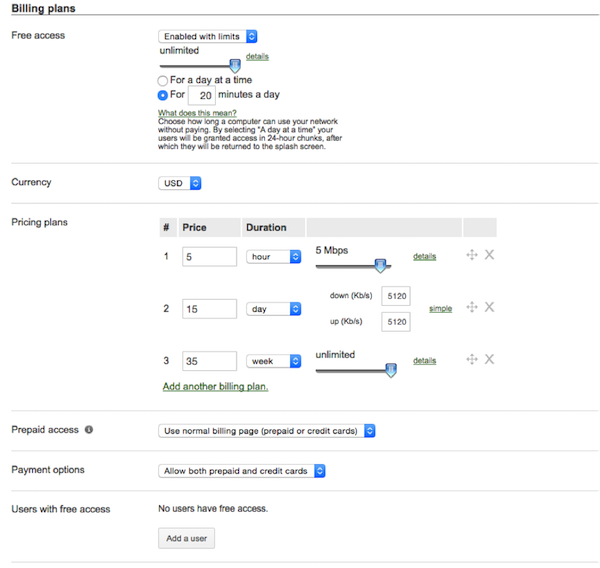Select the 'For a day at a time' radio

pyautogui.click(x=163, y=80)
